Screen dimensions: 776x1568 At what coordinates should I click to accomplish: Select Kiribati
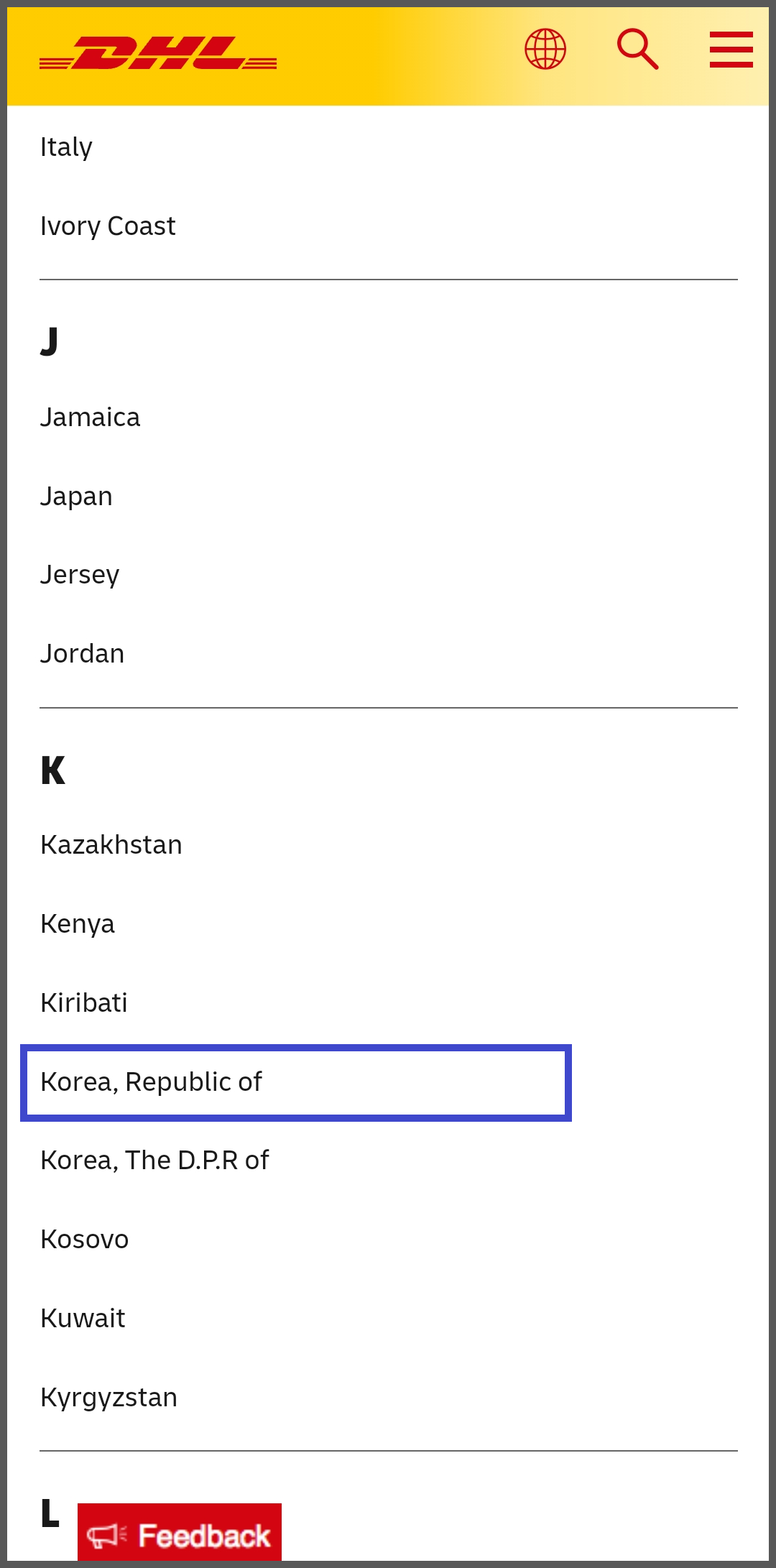(84, 1003)
